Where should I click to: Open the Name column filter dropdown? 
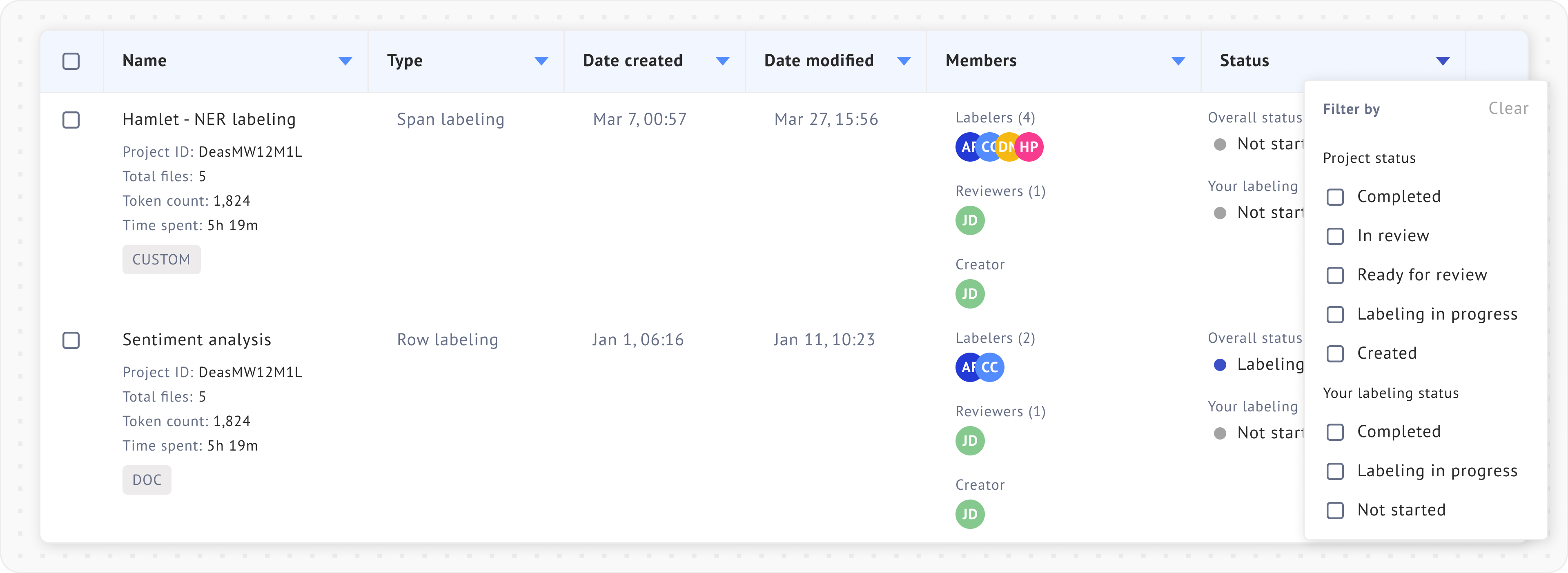point(345,61)
